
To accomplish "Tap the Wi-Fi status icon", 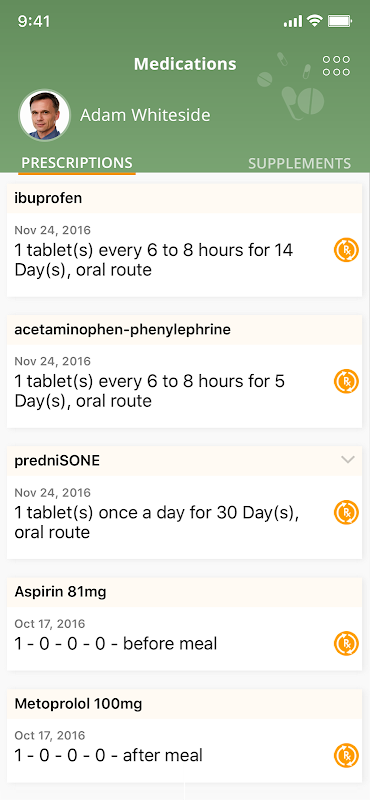I will coord(315,21).
